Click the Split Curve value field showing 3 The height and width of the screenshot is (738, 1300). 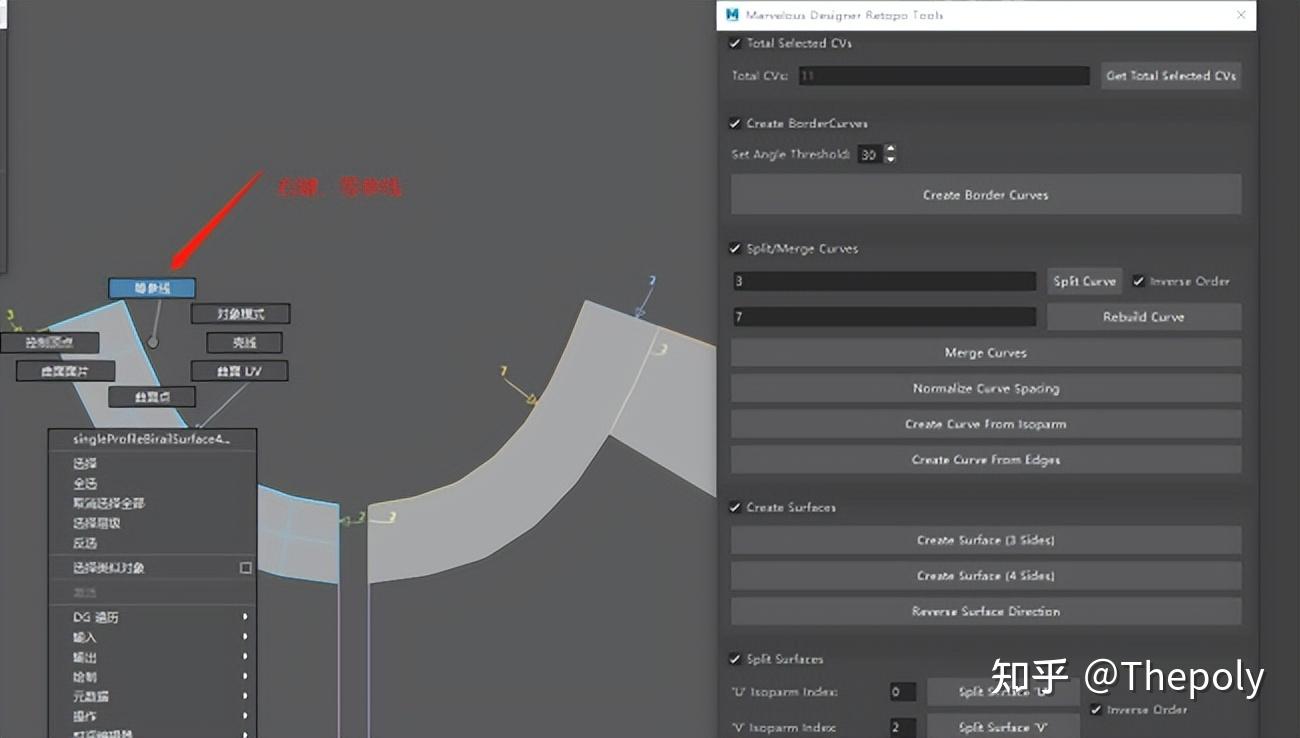pos(884,281)
